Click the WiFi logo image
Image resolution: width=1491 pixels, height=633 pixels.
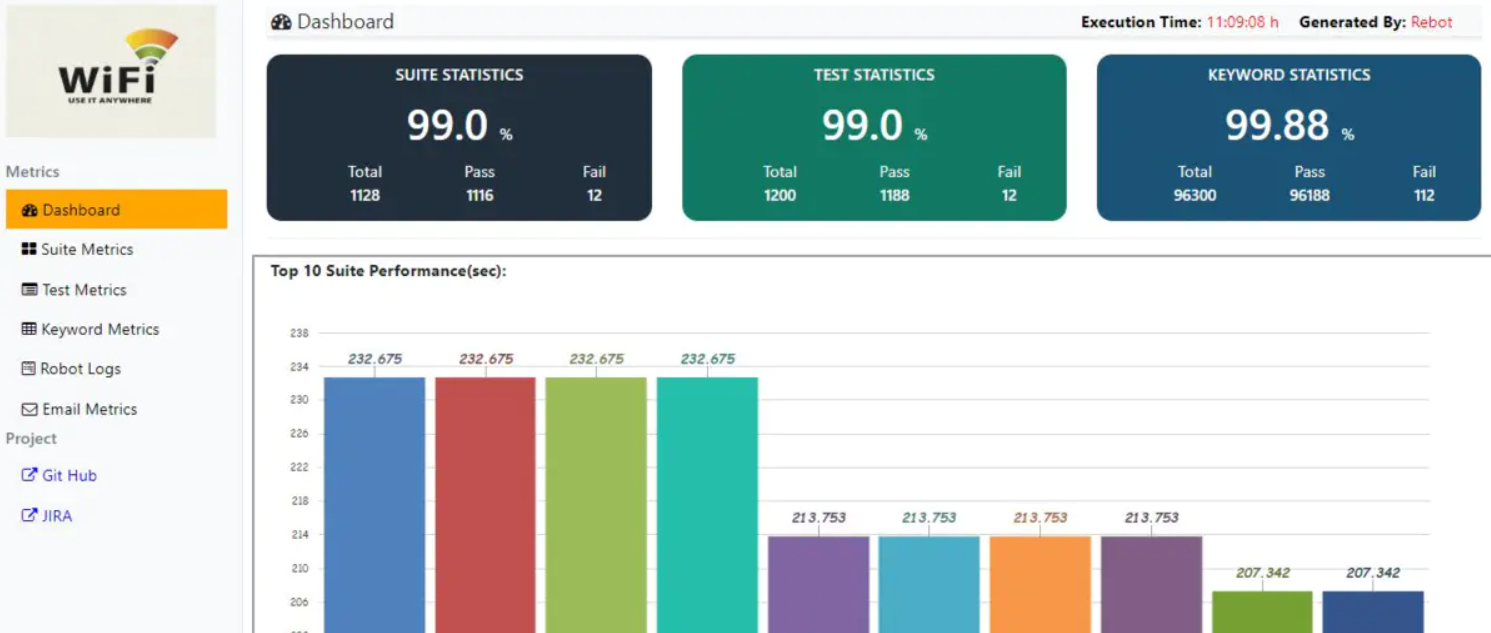click(110, 70)
